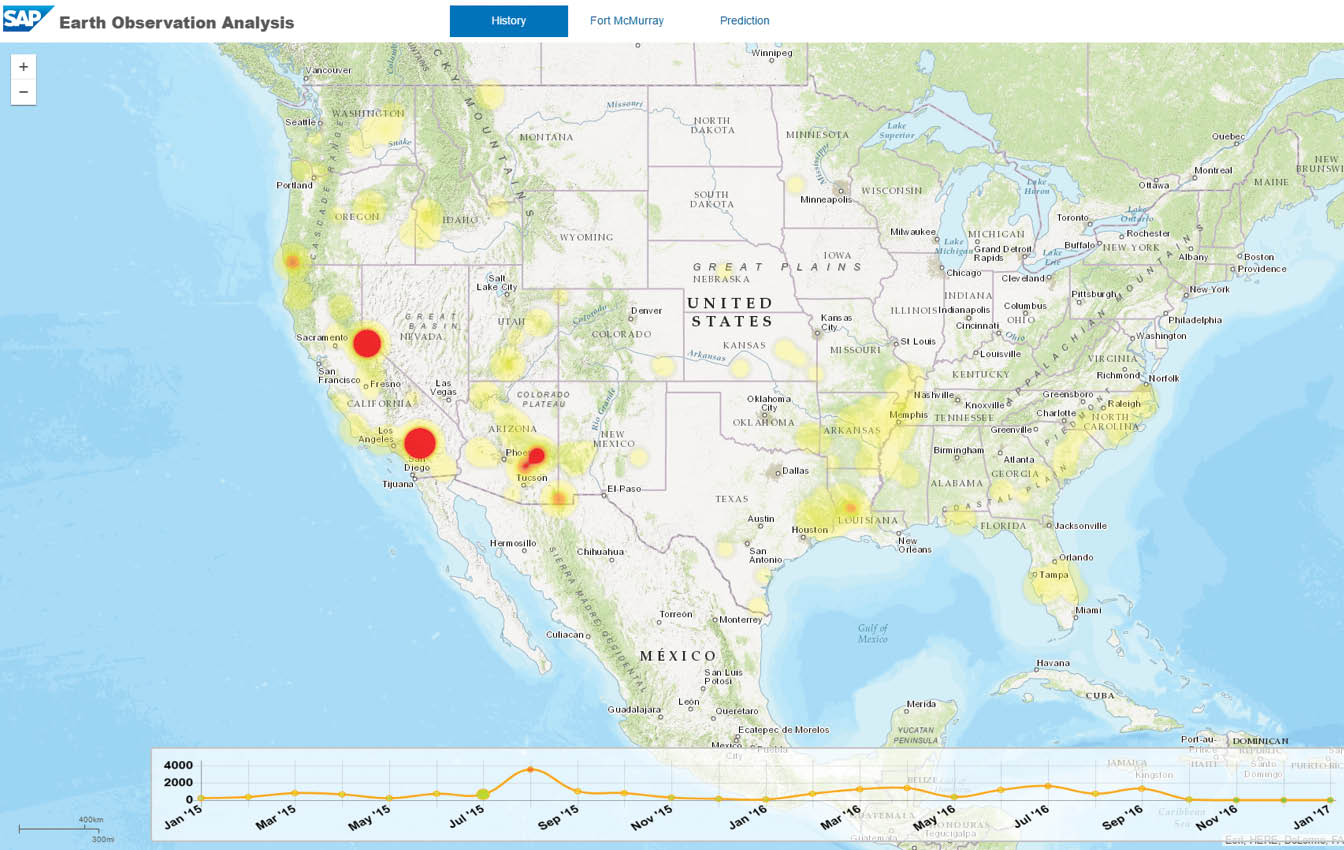Click the Havana city label
The image size is (1344, 850).
[x=1053, y=663]
